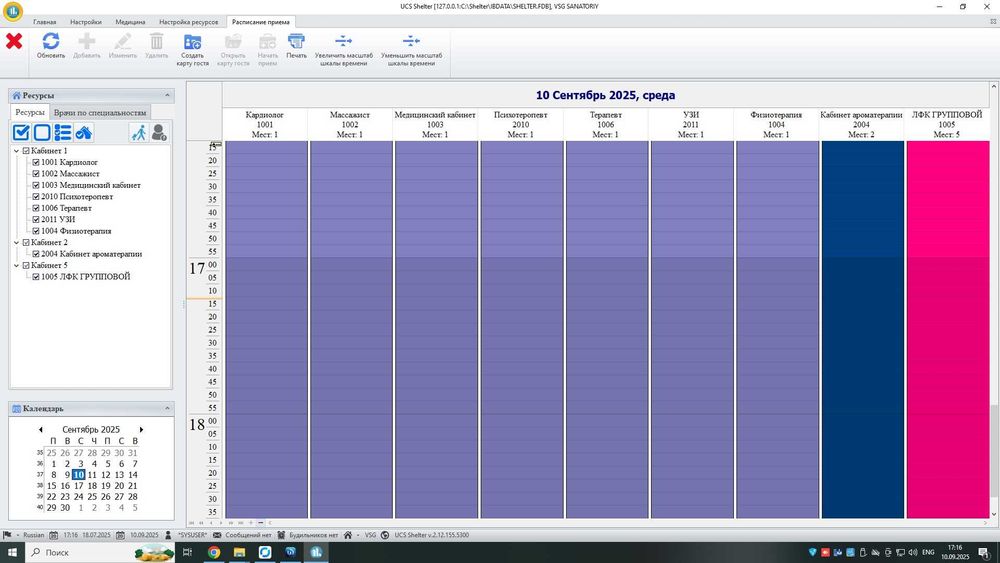Collapse the Ресурсы panel chevron
Image resolution: width=1000 pixels, height=563 pixels.
pyautogui.click(x=167, y=95)
